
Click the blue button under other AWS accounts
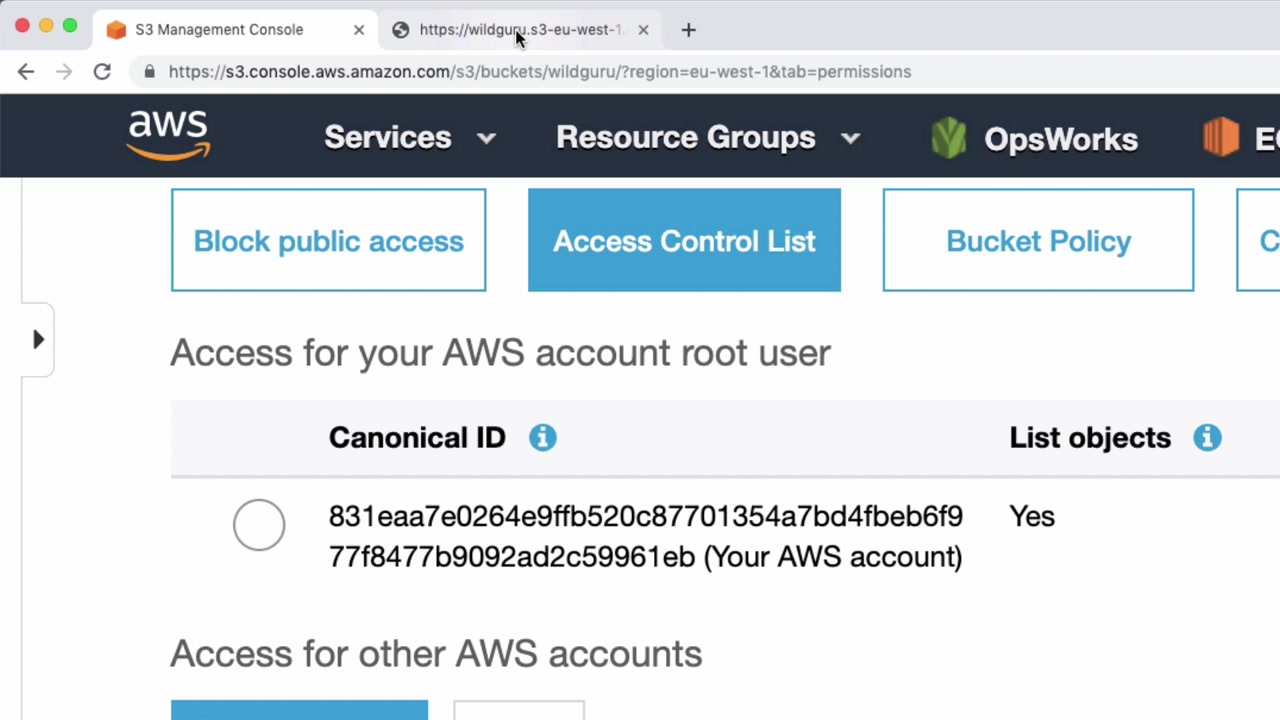299,710
